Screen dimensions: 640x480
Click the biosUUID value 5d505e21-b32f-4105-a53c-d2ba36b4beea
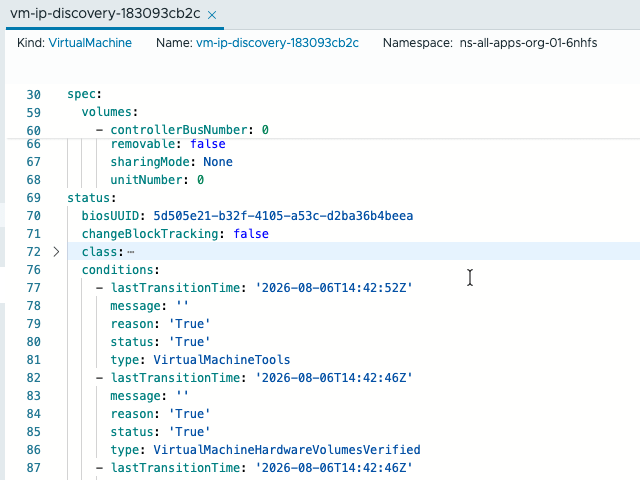click(283, 216)
